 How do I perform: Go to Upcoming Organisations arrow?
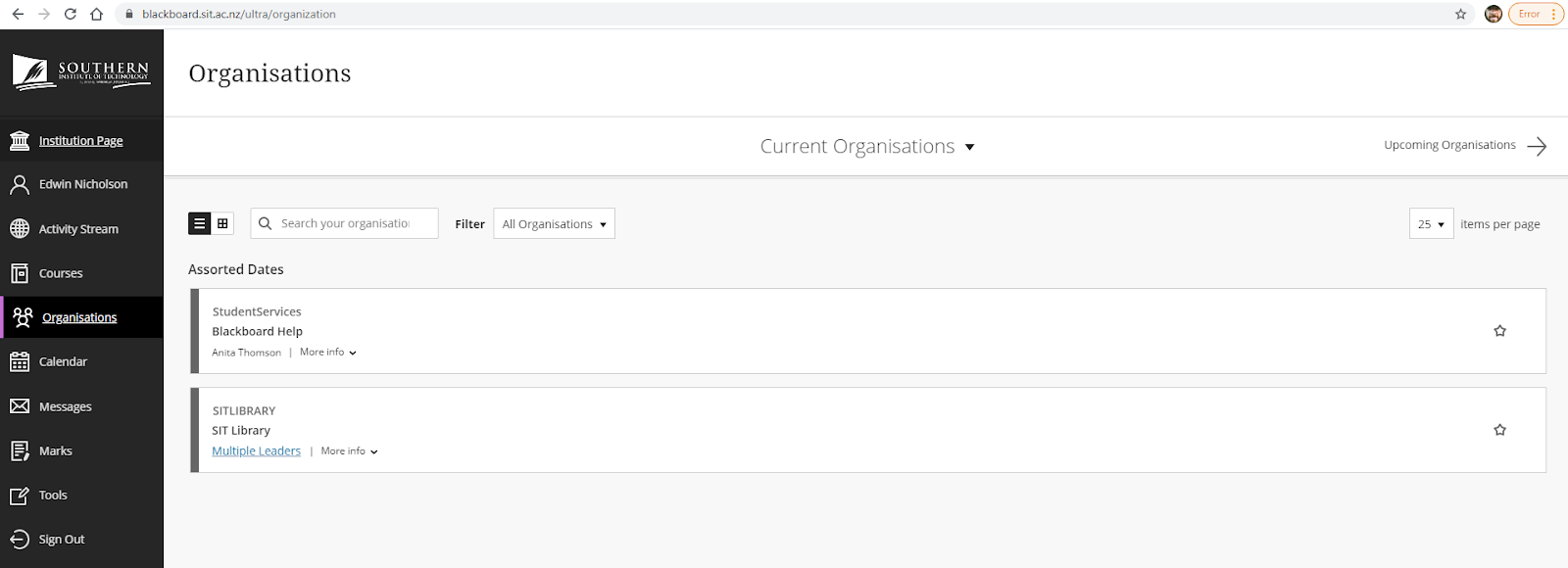[1465, 146]
